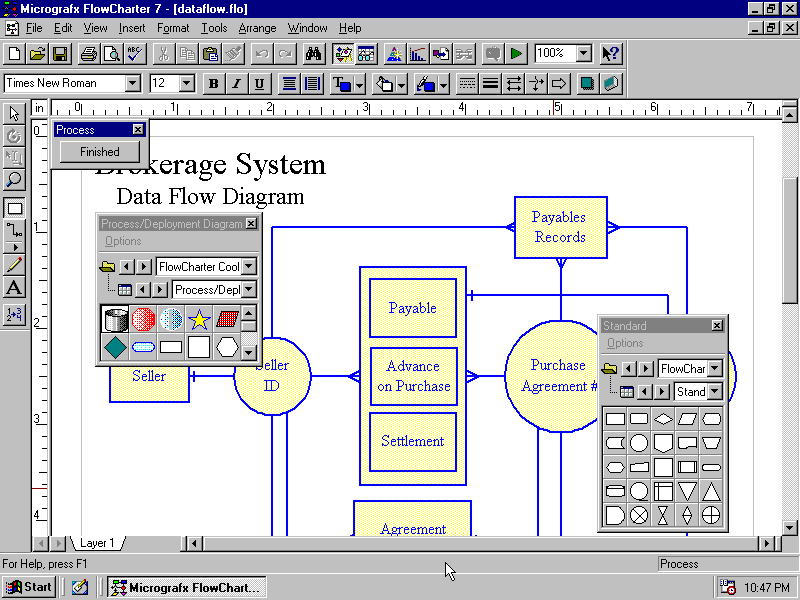Click the text color swatch button
The width and height of the screenshot is (800, 600).
pos(341,84)
